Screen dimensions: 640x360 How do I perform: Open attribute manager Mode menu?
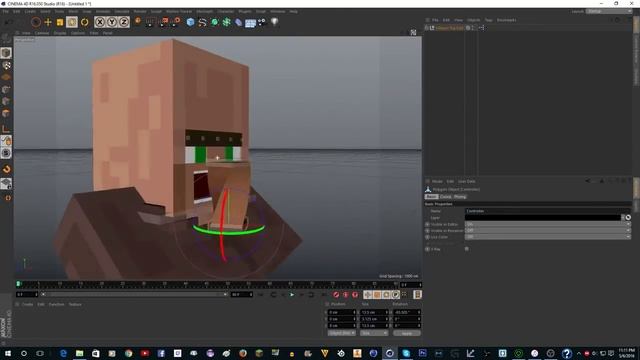point(437,181)
